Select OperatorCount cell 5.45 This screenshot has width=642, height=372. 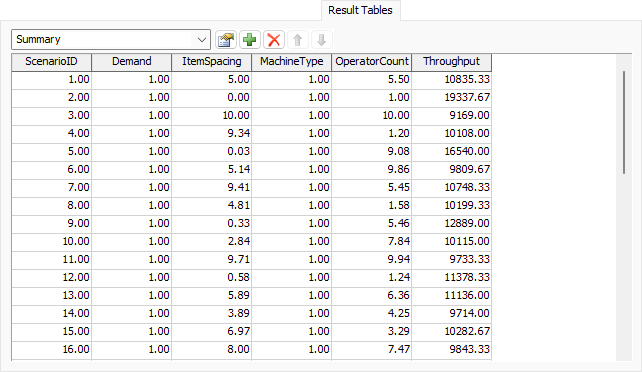372,187
